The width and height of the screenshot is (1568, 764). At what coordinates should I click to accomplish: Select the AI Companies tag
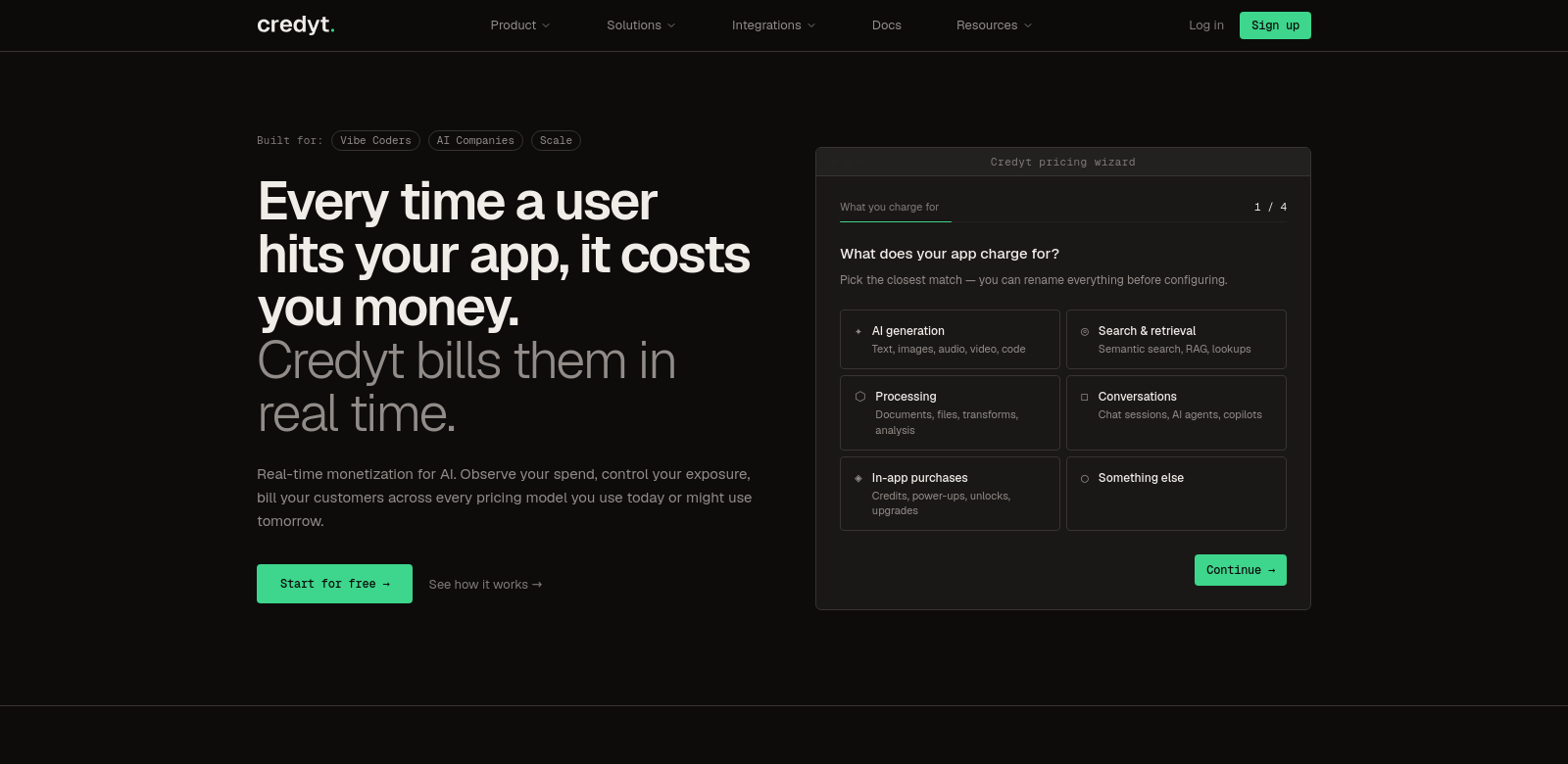coord(475,141)
